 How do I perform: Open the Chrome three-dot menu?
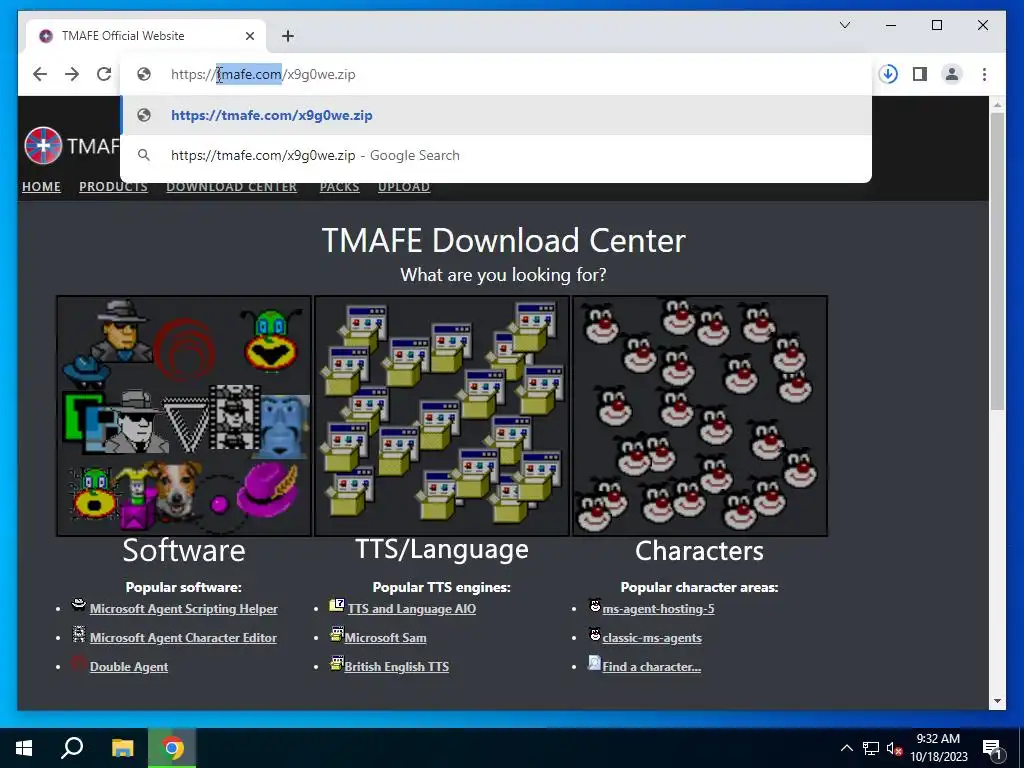(984, 74)
